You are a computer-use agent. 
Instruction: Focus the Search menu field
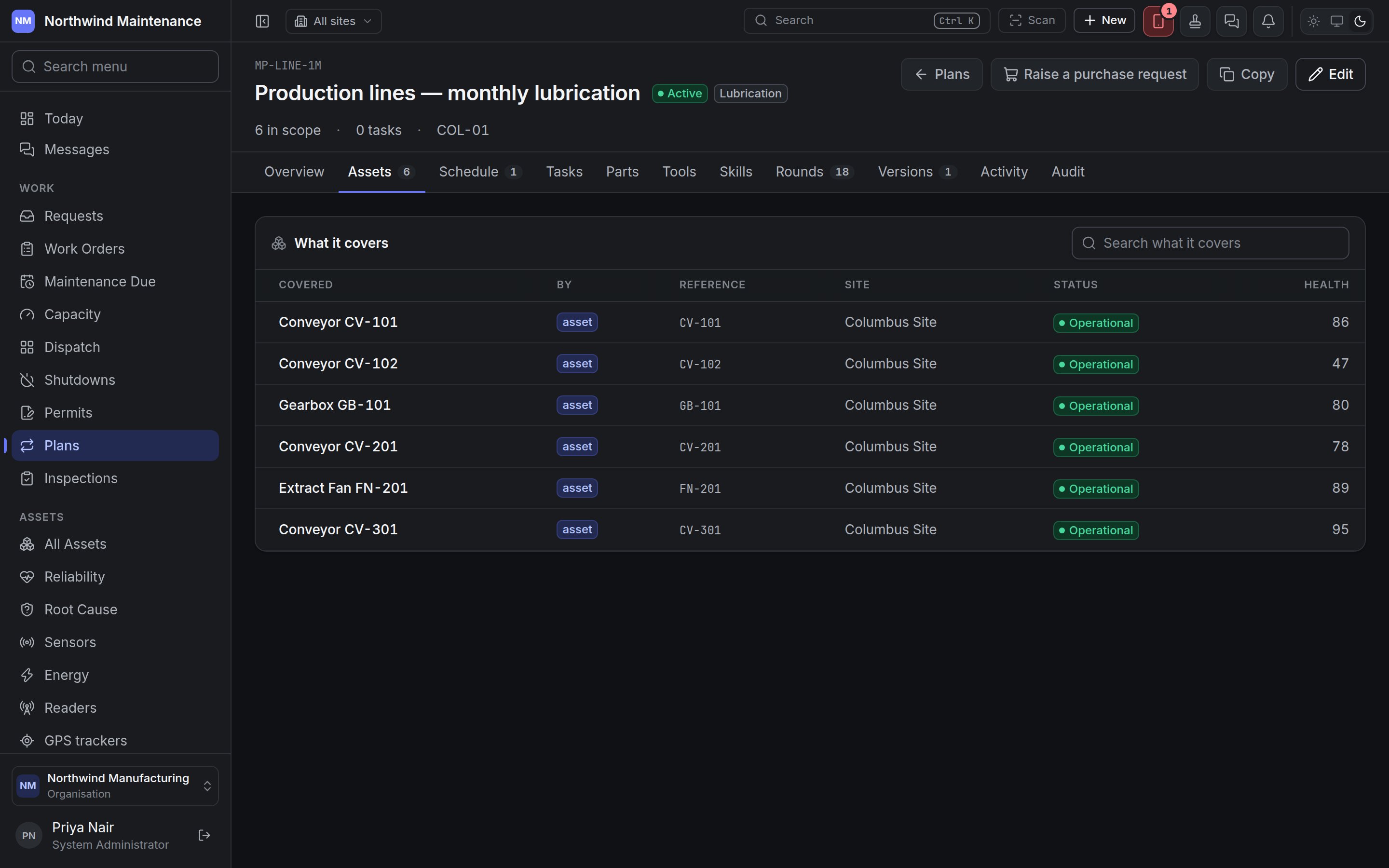point(115,67)
